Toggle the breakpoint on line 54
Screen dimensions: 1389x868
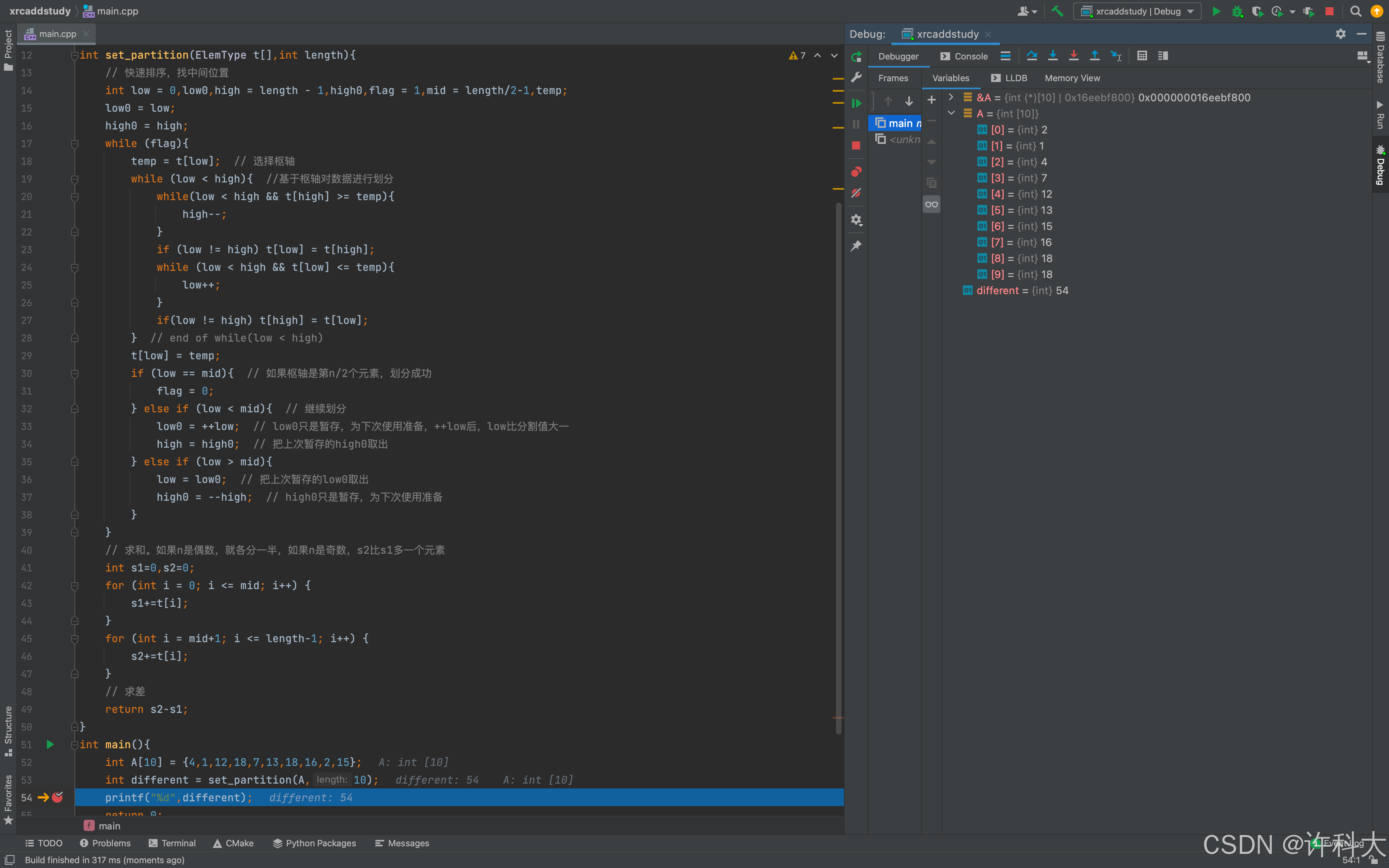point(57,797)
